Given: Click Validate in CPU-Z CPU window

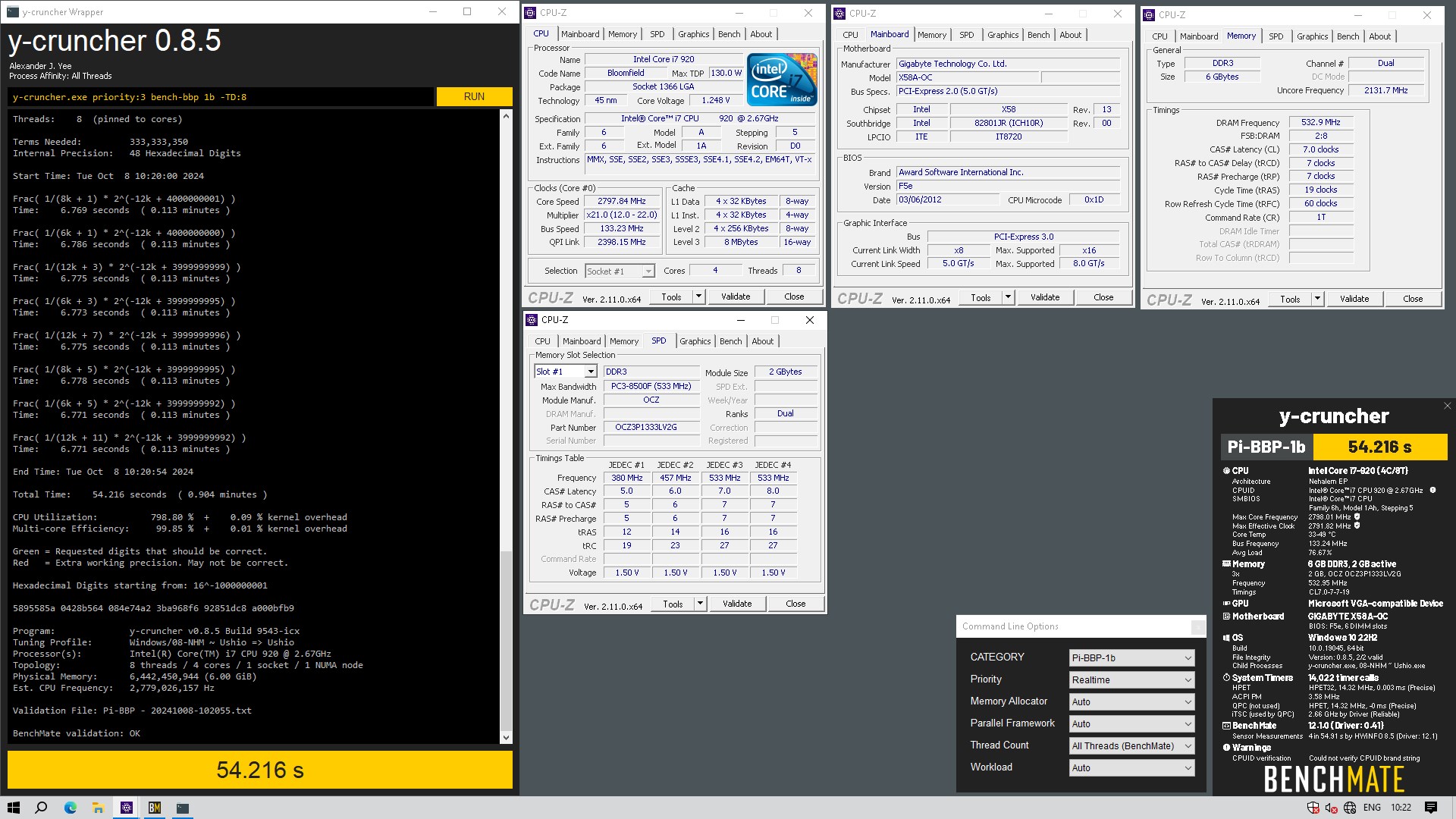Looking at the screenshot, I should (736, 297).
